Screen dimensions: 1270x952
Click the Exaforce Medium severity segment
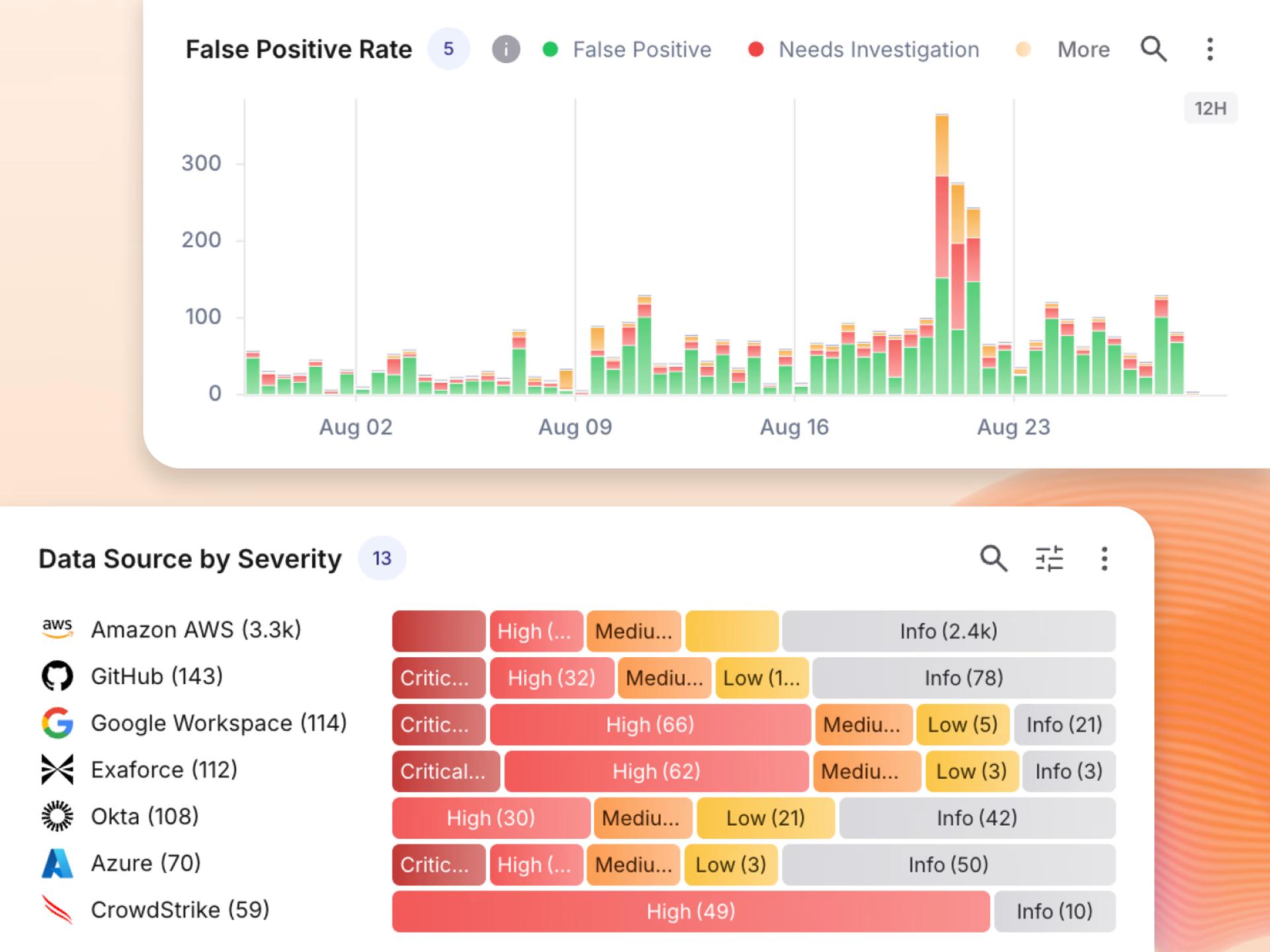[x=867, y=772]
